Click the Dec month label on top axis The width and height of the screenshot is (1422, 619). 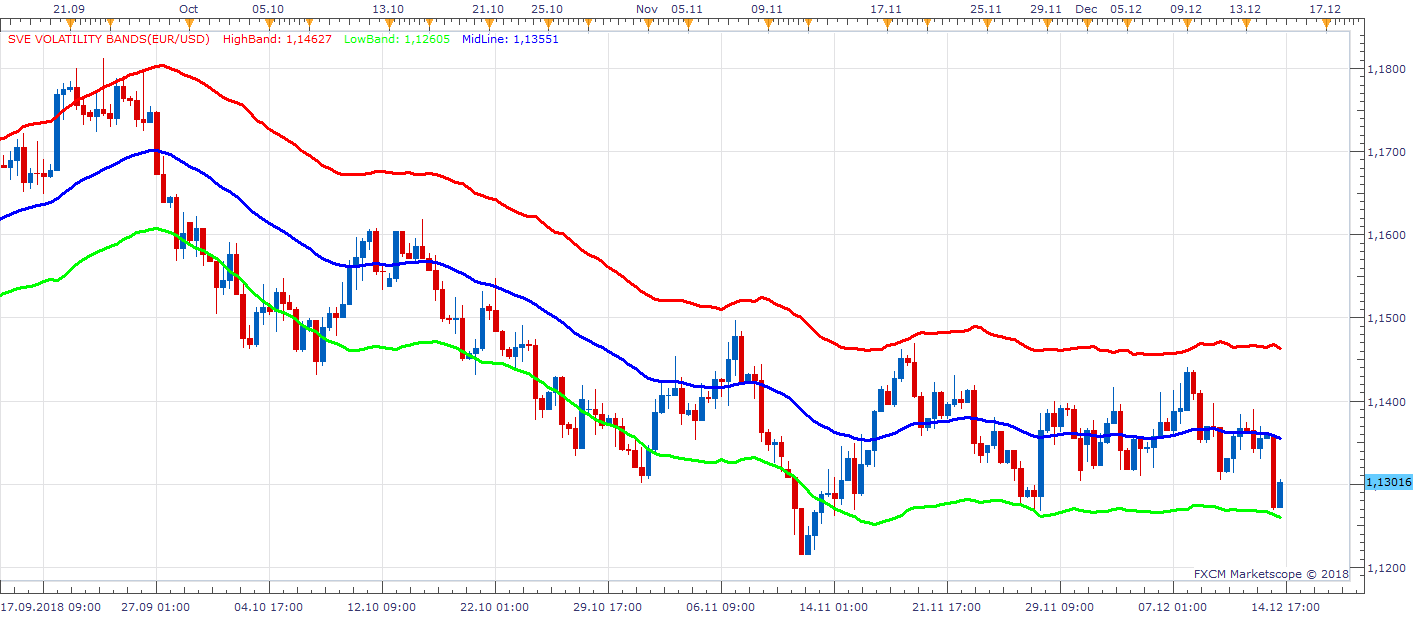1086,8
